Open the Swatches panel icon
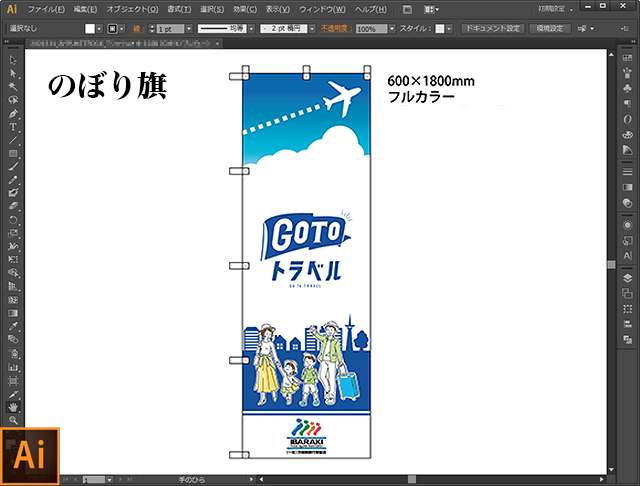The width and height of the screenshot is (640, 486). point(627,58)
